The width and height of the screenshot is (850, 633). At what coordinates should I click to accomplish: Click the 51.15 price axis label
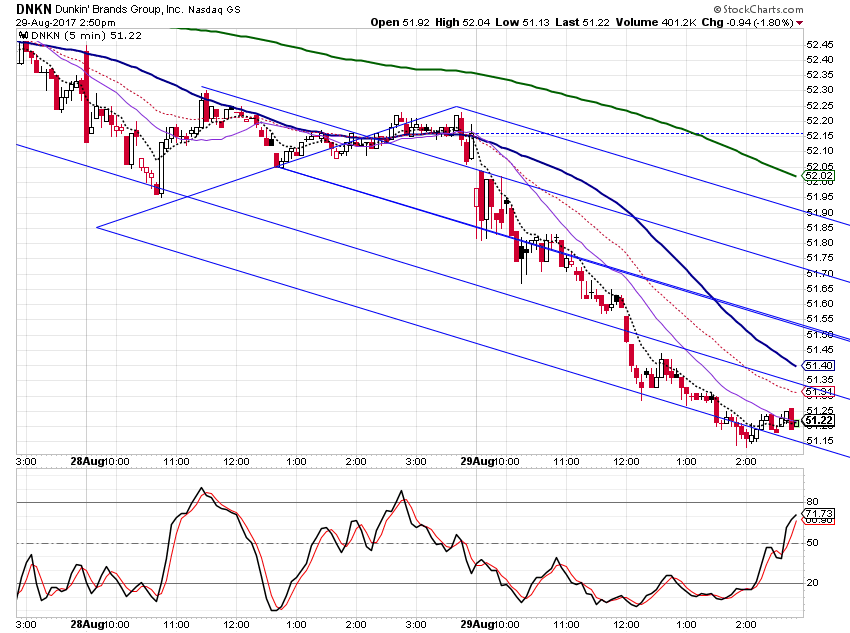[x=820, y=441]
